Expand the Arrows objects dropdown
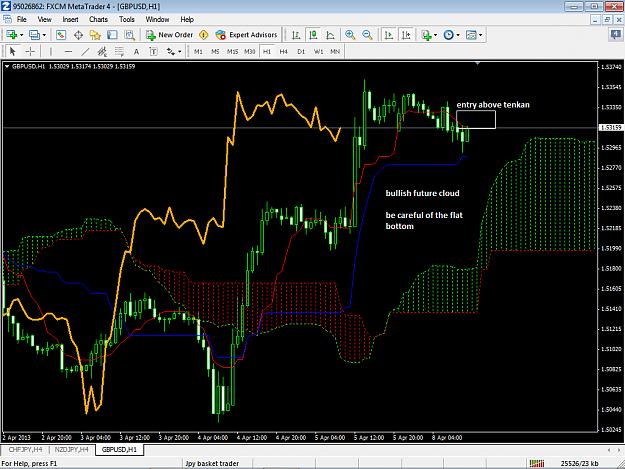This screenshot has height=469, width=625. coord(180,51)
